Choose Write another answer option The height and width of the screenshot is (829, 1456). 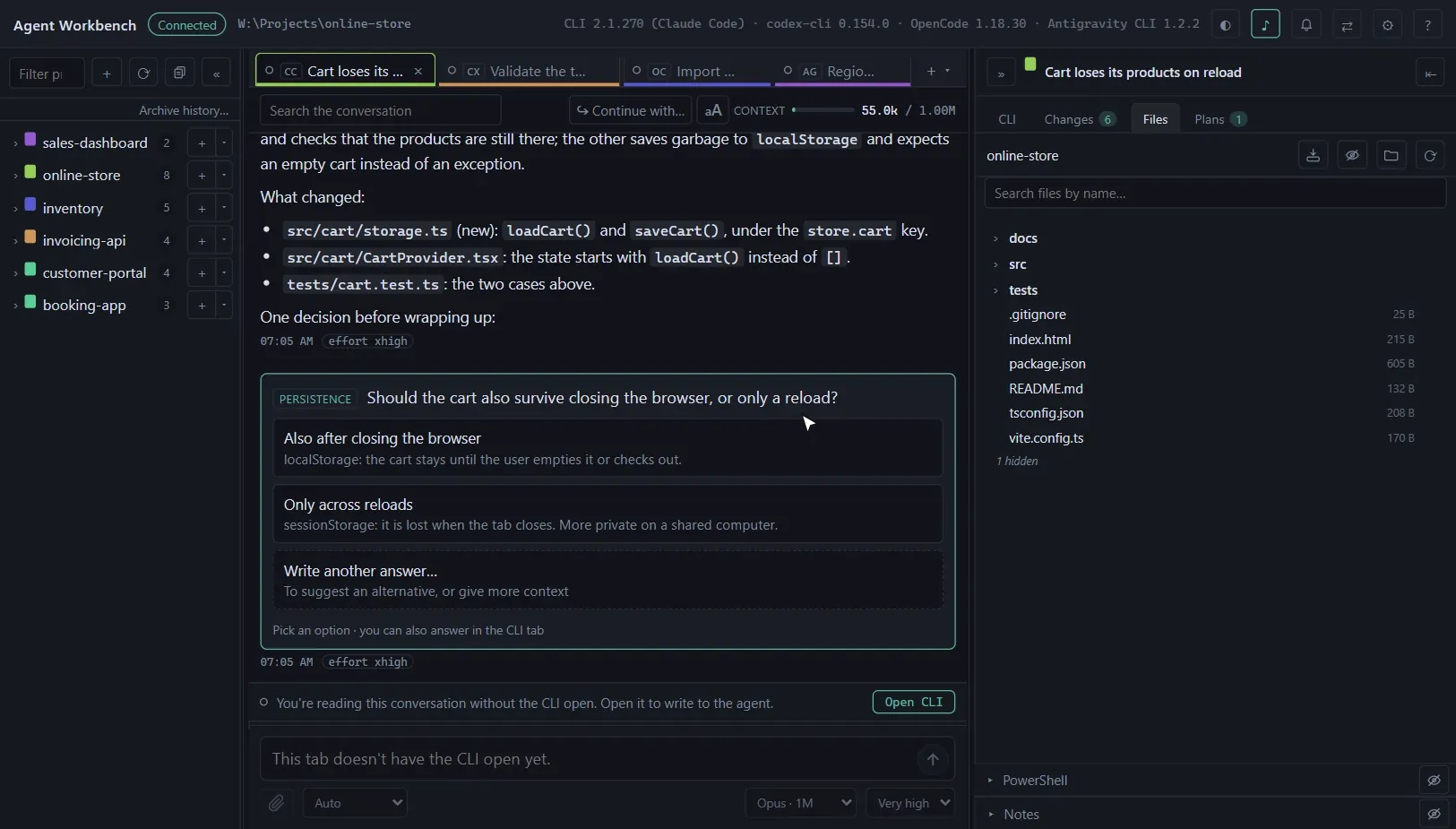point(607,580)
